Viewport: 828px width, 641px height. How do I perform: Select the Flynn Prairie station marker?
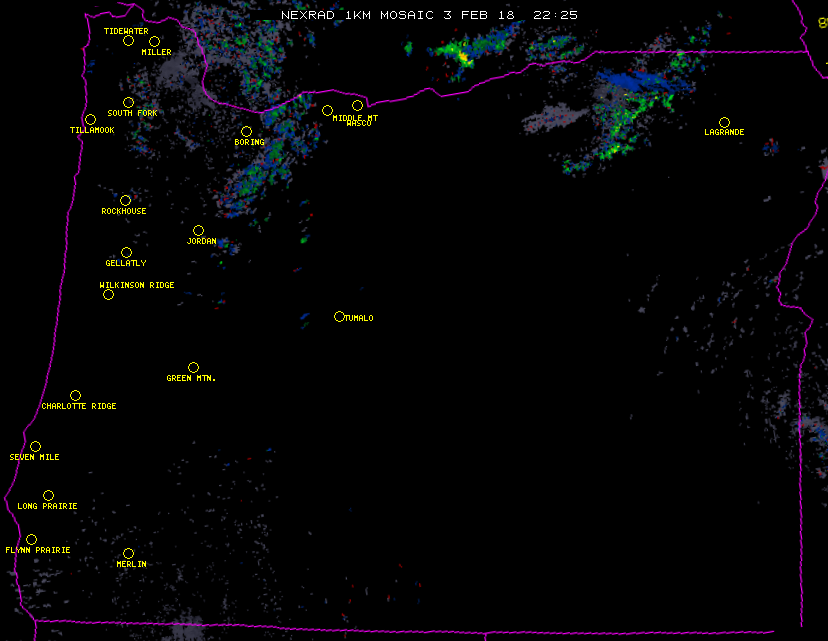[31, 540]
